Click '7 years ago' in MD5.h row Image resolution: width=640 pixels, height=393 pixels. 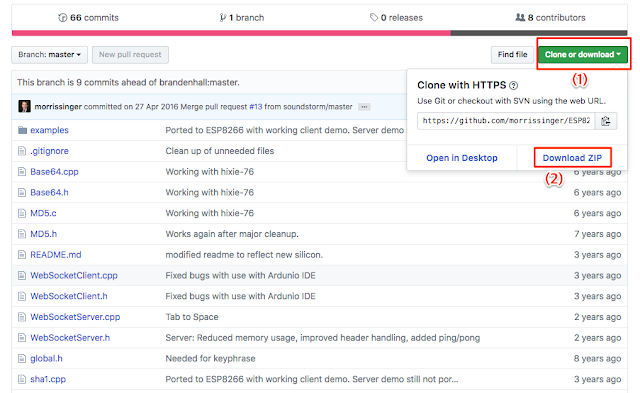(598, 234)
